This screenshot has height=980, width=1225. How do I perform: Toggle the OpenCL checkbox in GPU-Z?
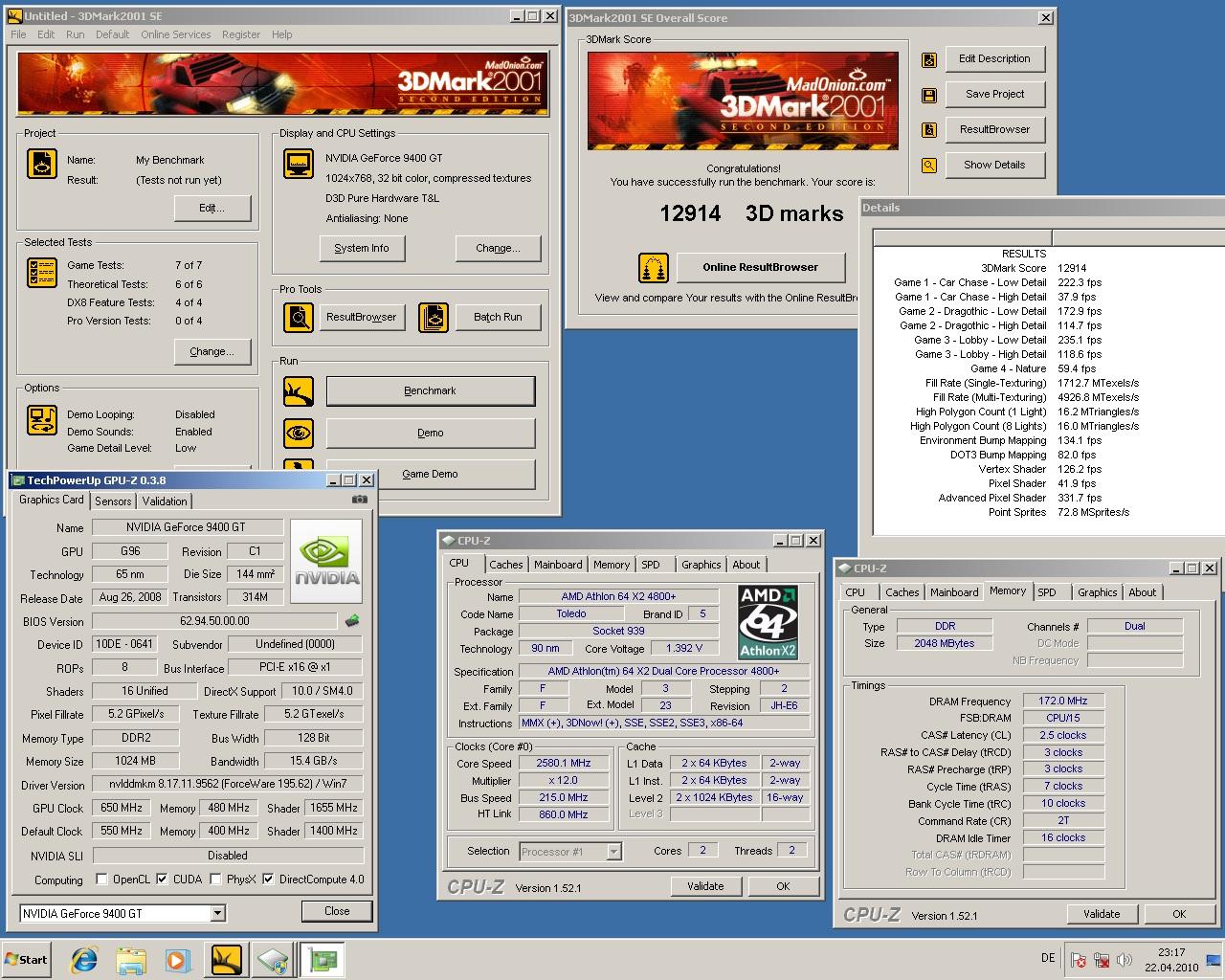pos(101,879)
